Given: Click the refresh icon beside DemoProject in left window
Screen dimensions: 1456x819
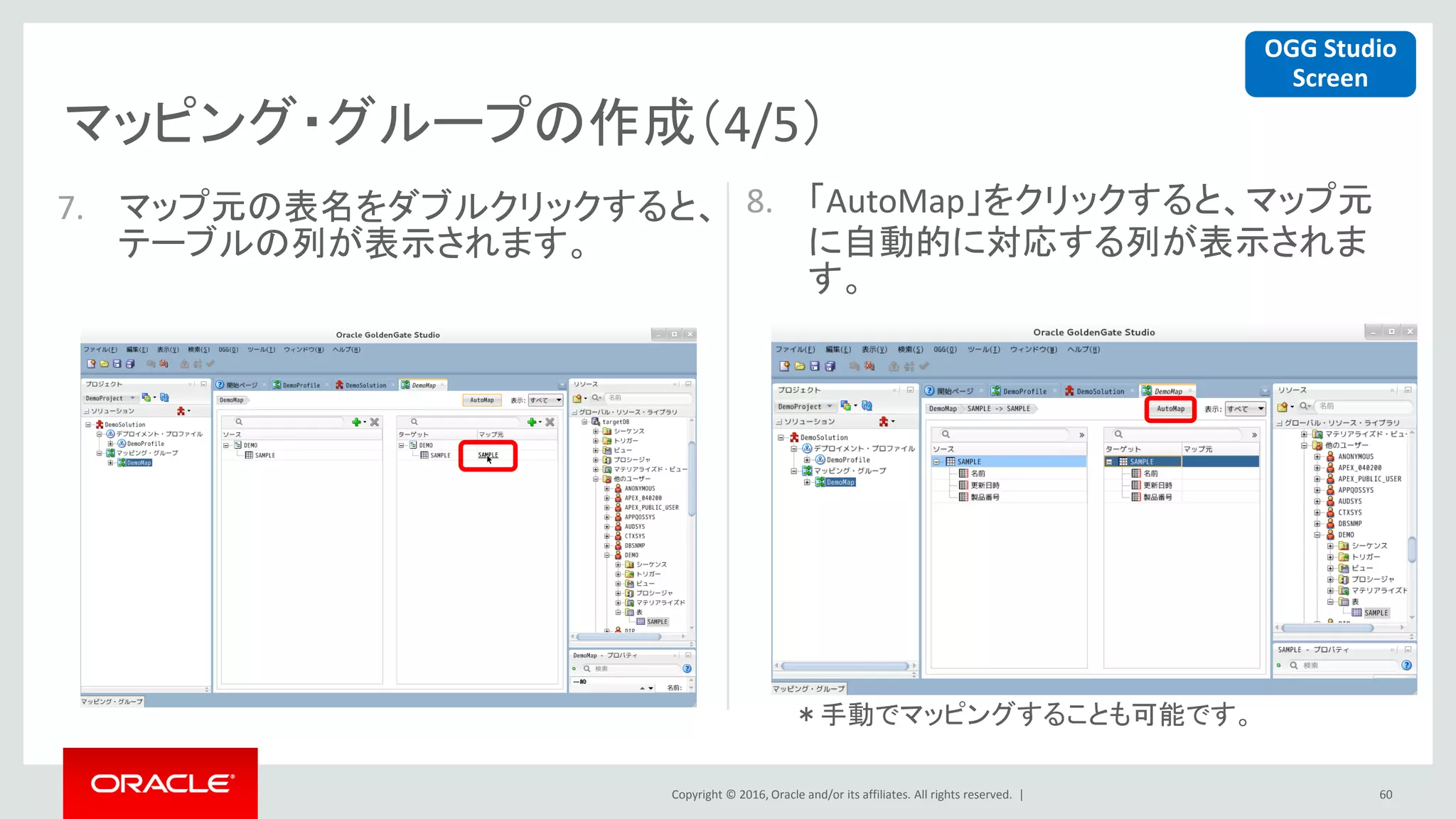Looking at the screenshot, I should pos(164,397).
